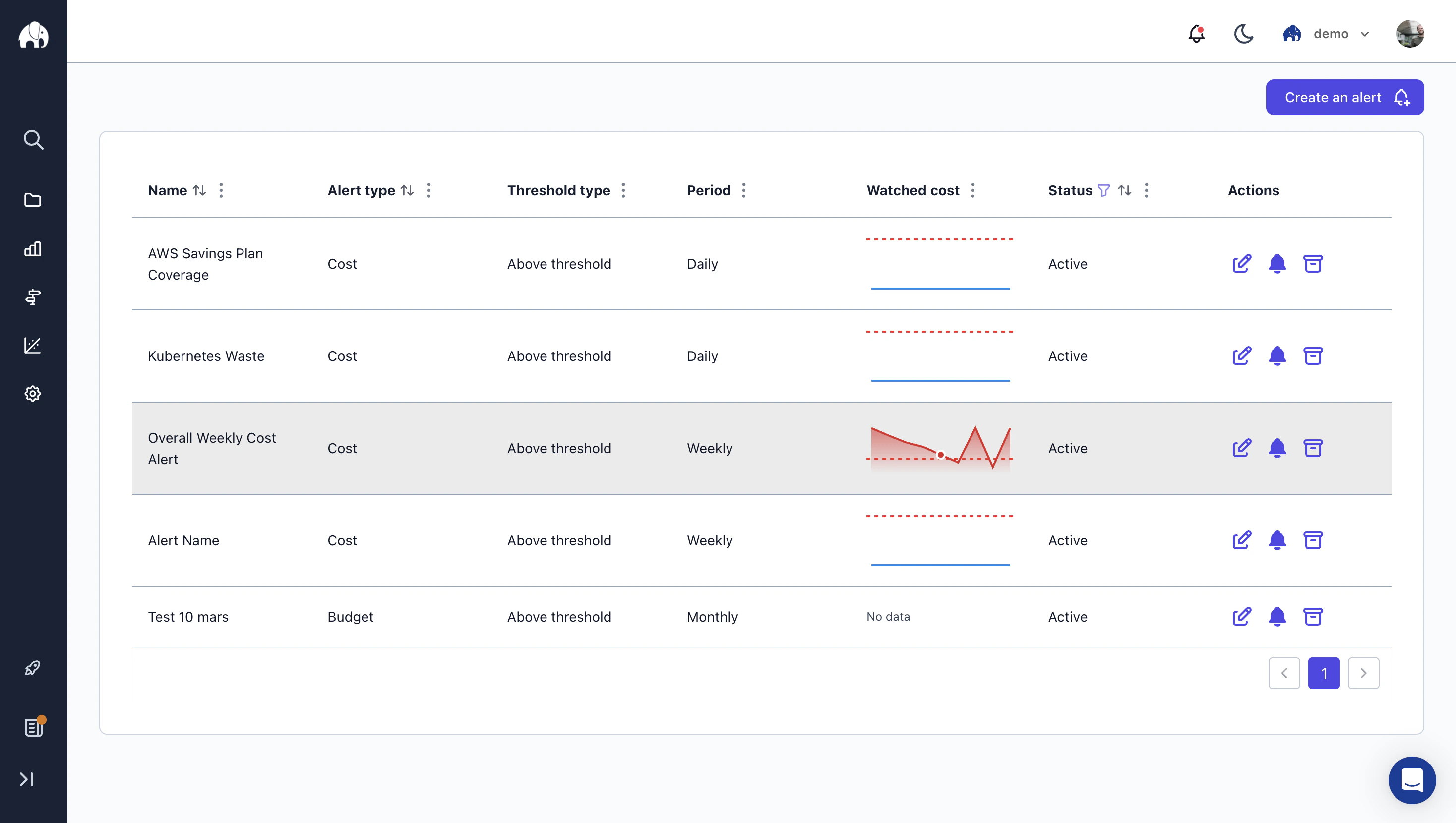Click the Create an alert button
The height and width of the screenshot is (823, 1456).
point(1344,97)
